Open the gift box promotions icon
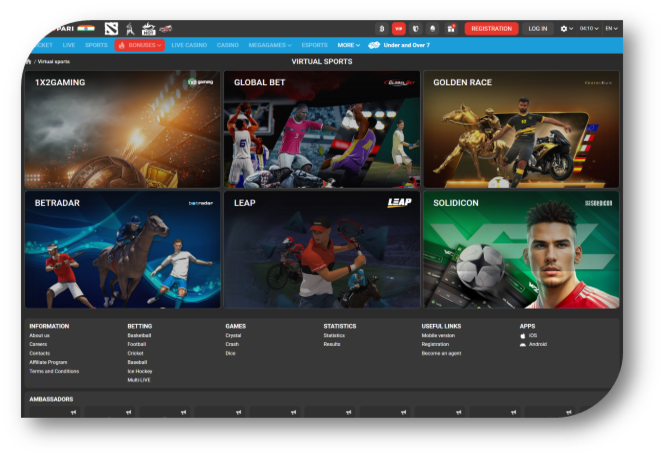This screenshot has width=665, height=458. coord(450,29)
